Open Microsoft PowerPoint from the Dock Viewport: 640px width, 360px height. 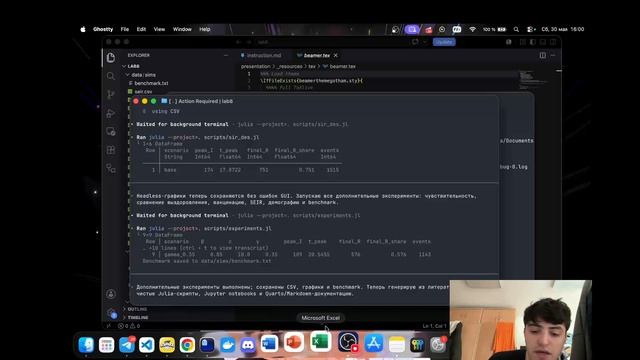(294, 342)
